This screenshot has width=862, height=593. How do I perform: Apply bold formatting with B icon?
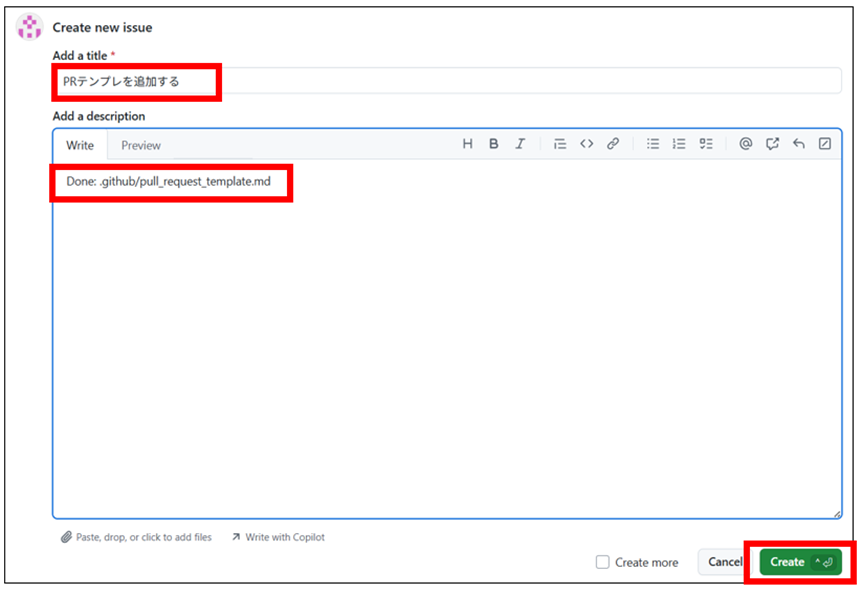tap(494, 144)
